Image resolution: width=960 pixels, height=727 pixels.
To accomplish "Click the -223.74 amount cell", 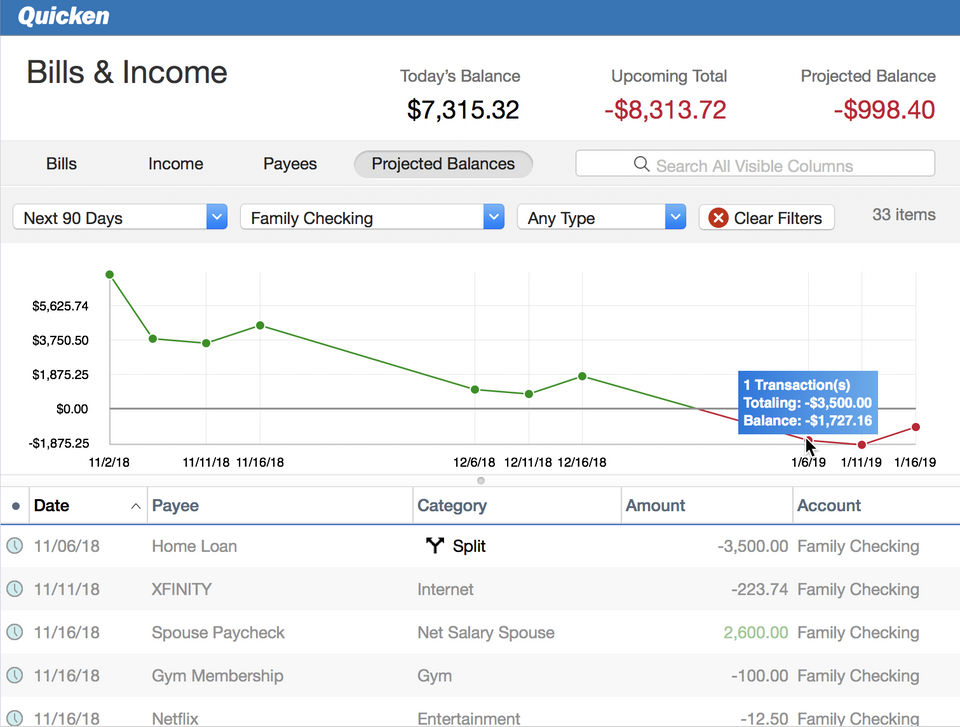I will click(x=759, y=589).
